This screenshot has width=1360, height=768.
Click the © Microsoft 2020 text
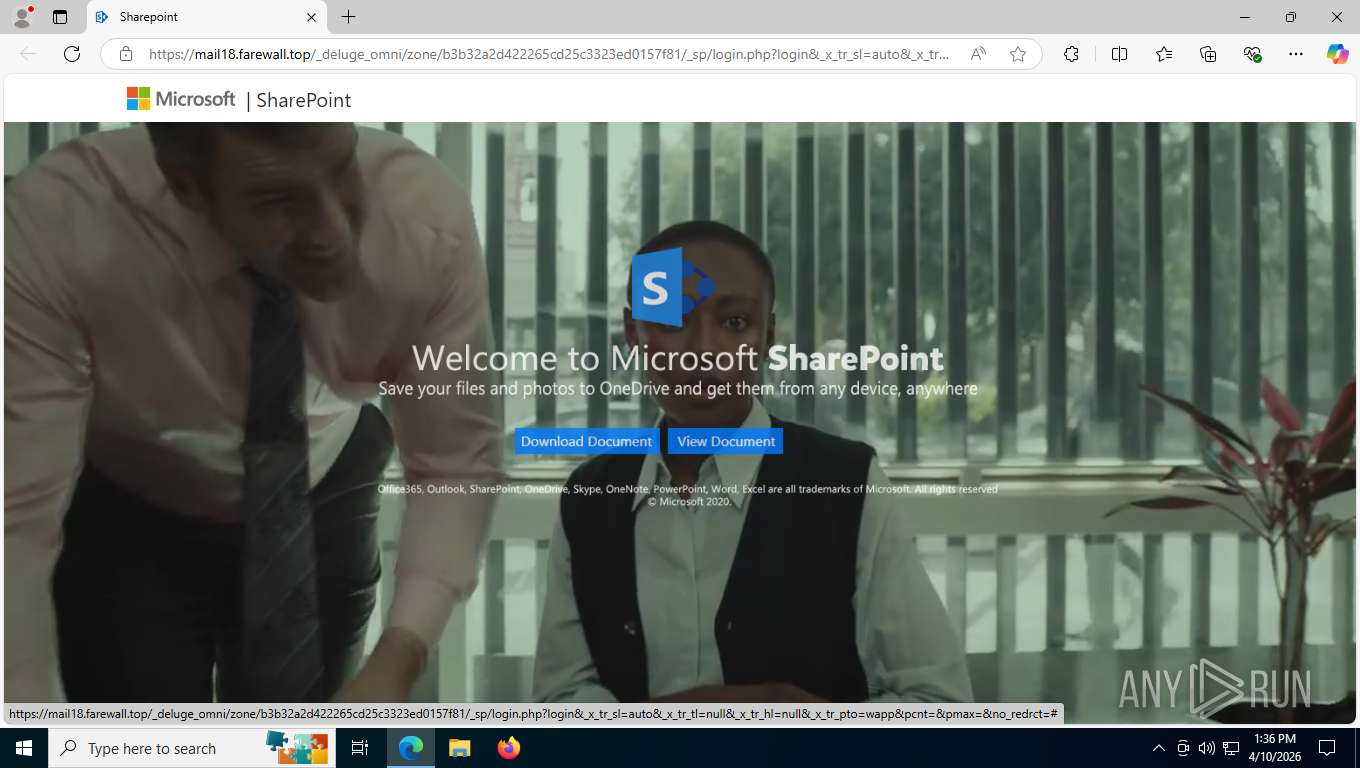690,502
